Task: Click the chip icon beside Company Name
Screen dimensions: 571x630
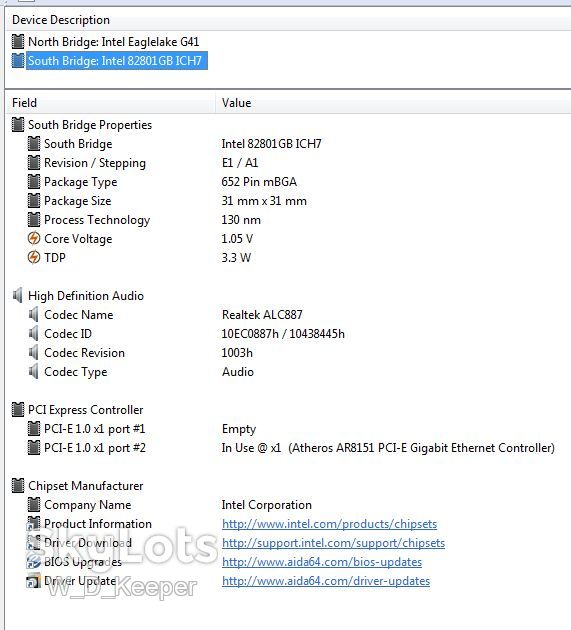Action: click(x=34, y=504)
